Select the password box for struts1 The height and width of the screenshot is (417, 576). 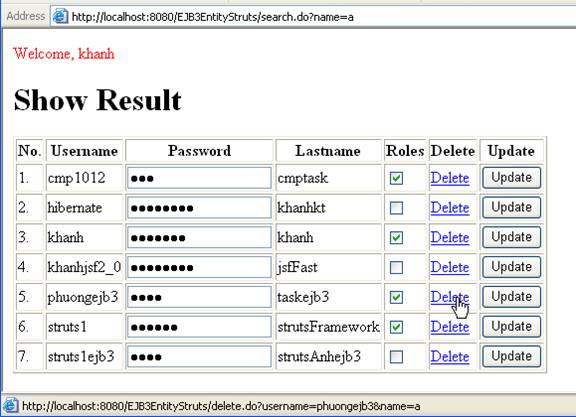[199, 327]
